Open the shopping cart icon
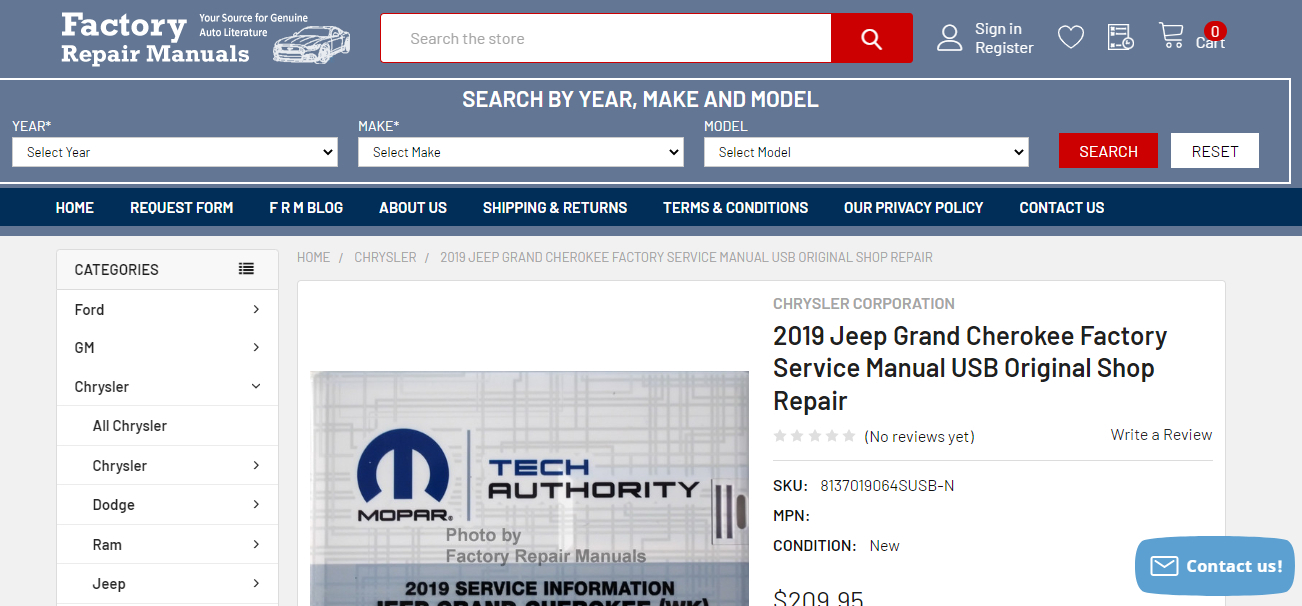Image resolution: width=1302 pixels, height=606 pixels. (1171, 36)
